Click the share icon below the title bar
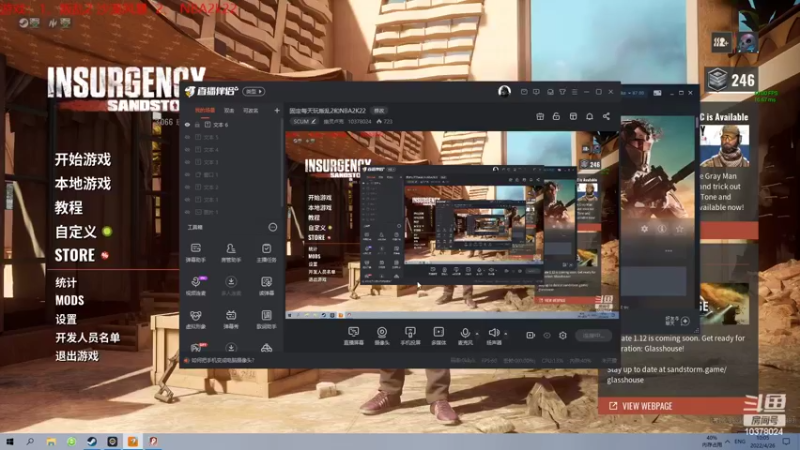 [606, 116]
